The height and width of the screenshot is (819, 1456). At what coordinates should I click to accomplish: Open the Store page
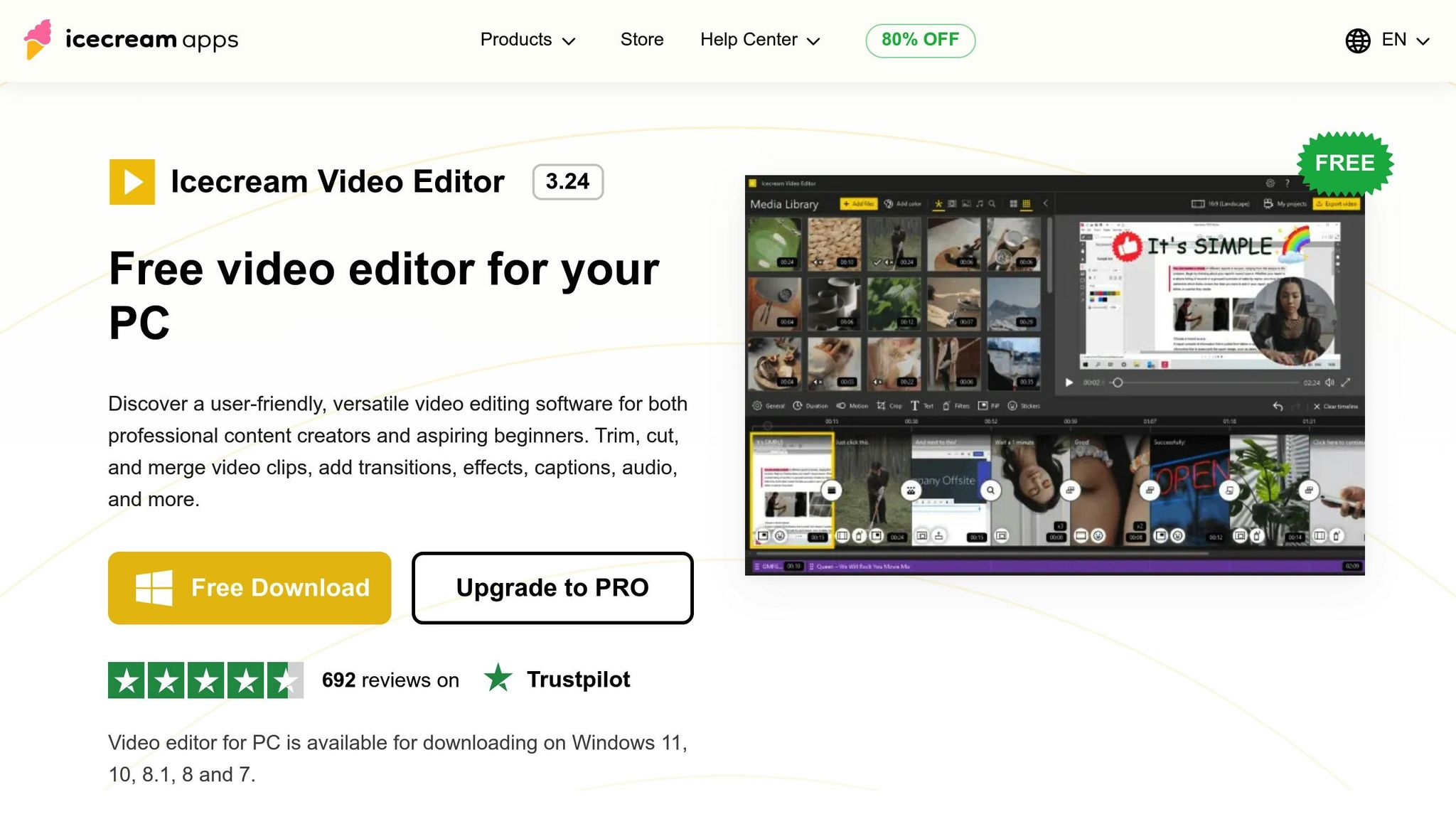[x=642, y=40]
